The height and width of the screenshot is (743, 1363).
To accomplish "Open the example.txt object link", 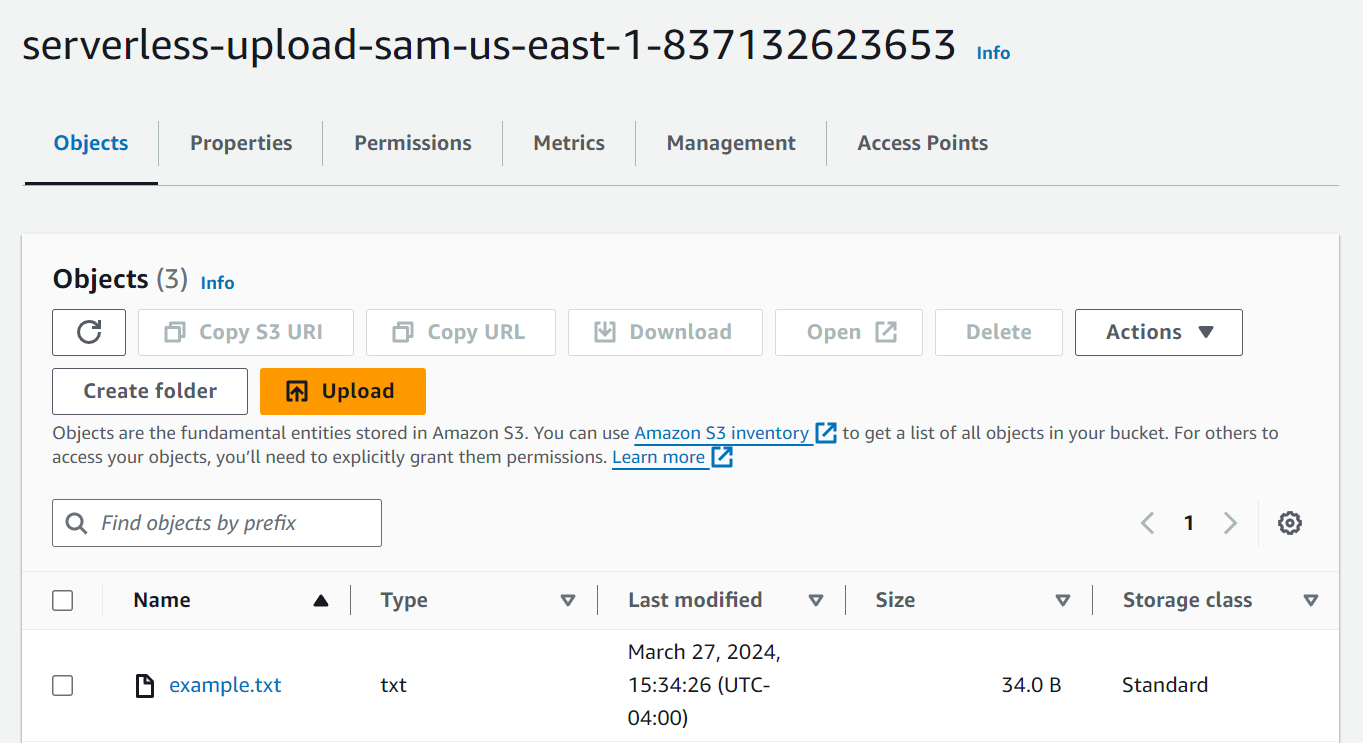I will [225, 685].
